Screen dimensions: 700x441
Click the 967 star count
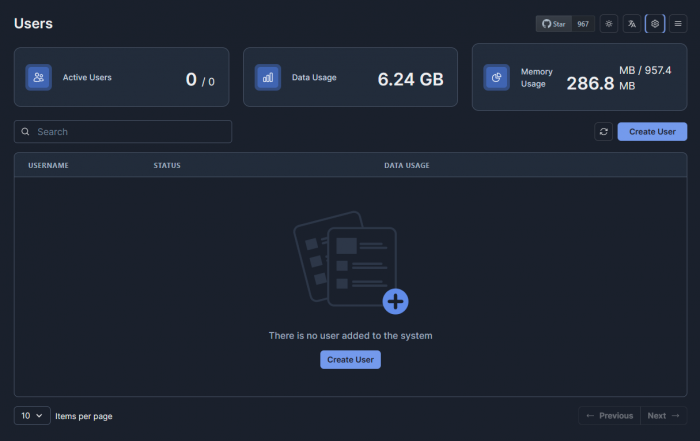(582, 23)
